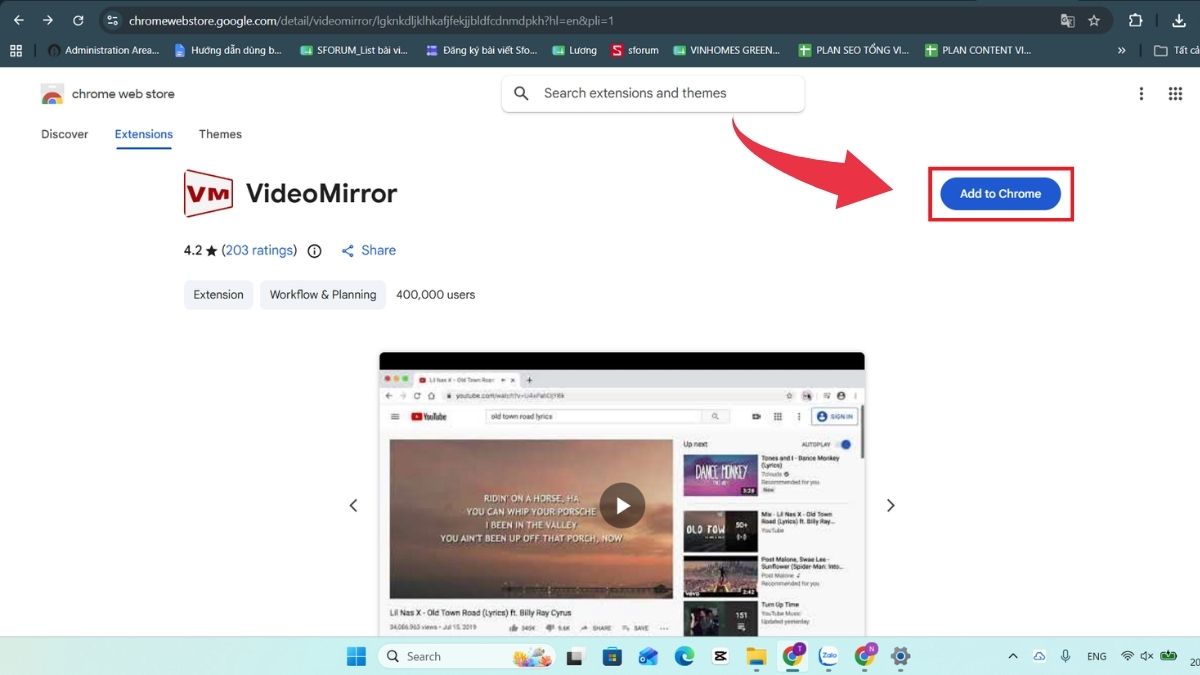Image resolution: width=1200 pixels, height=675 pixels.
Task: Open the Hướng dẫn dùng bookmark
Action: 228,50
